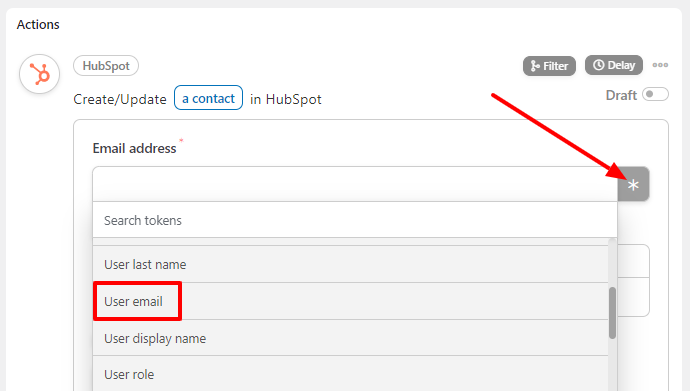Image resolution: width=690 pixels, height=391 pixels.
Task: Click the scrollbar track below the thumb
Action: (612, 365)
